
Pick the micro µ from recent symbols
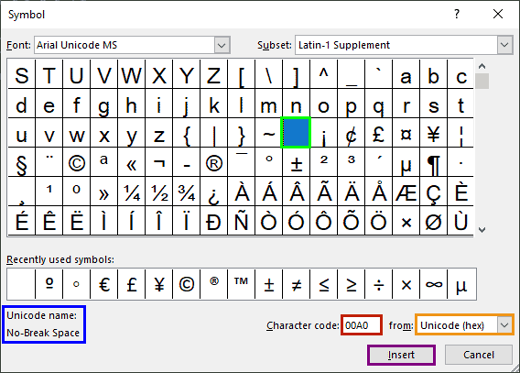461,284
